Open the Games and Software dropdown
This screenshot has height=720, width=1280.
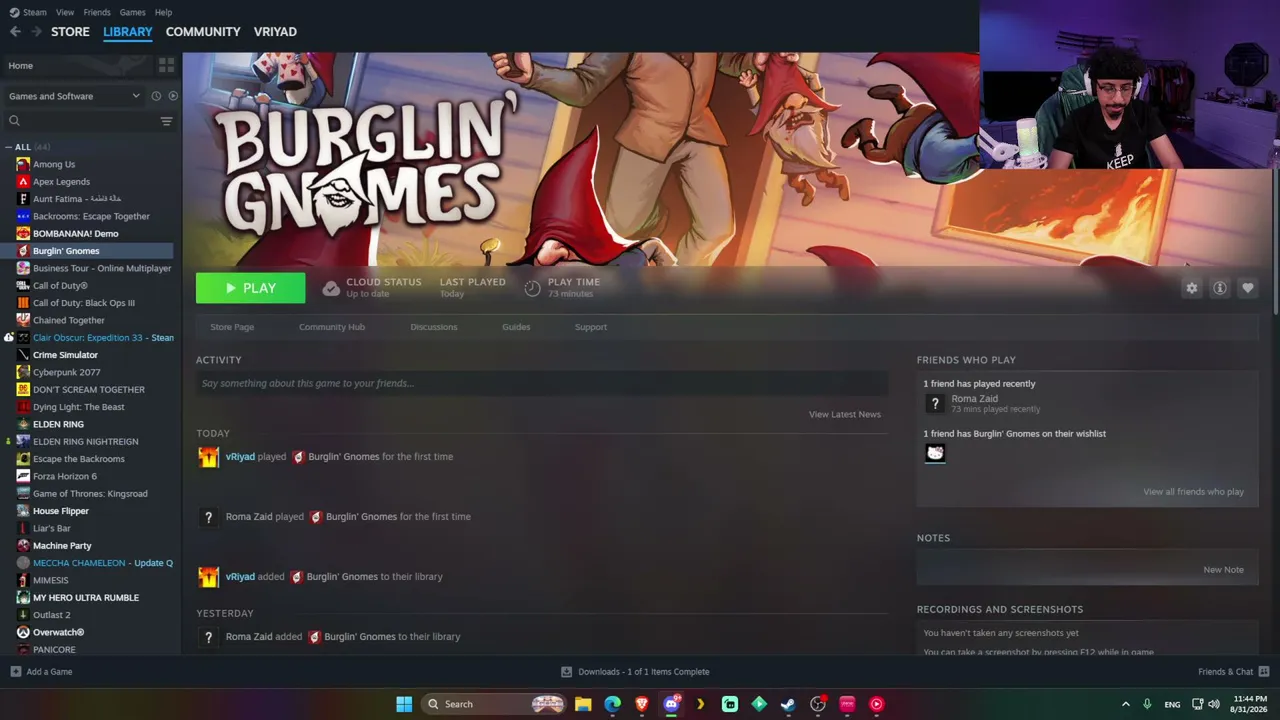pyautogui.click(x=74, y=96)
